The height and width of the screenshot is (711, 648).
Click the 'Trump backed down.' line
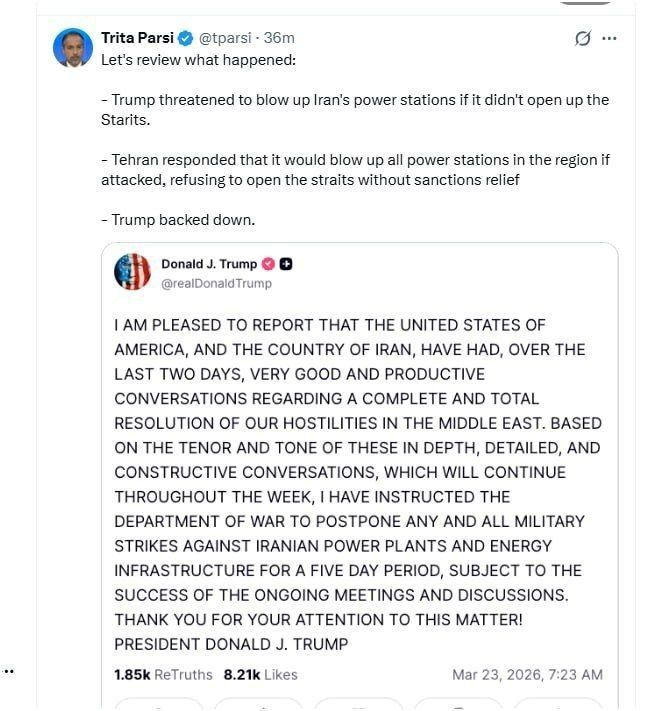178,219
